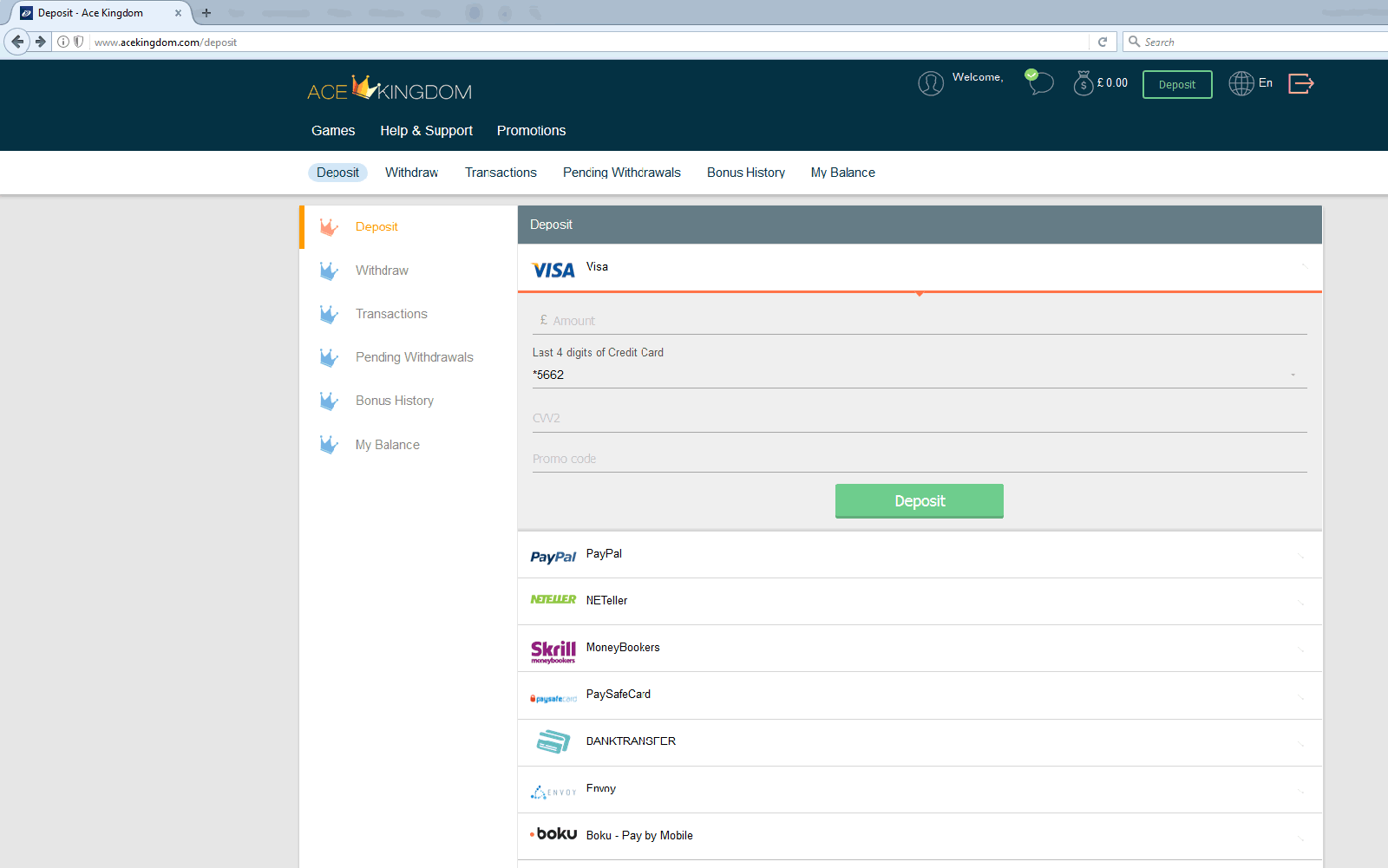Screen dimensions: 1388x868
Task: Click the Skrill moneybookers logo
Action: [553, 652]
